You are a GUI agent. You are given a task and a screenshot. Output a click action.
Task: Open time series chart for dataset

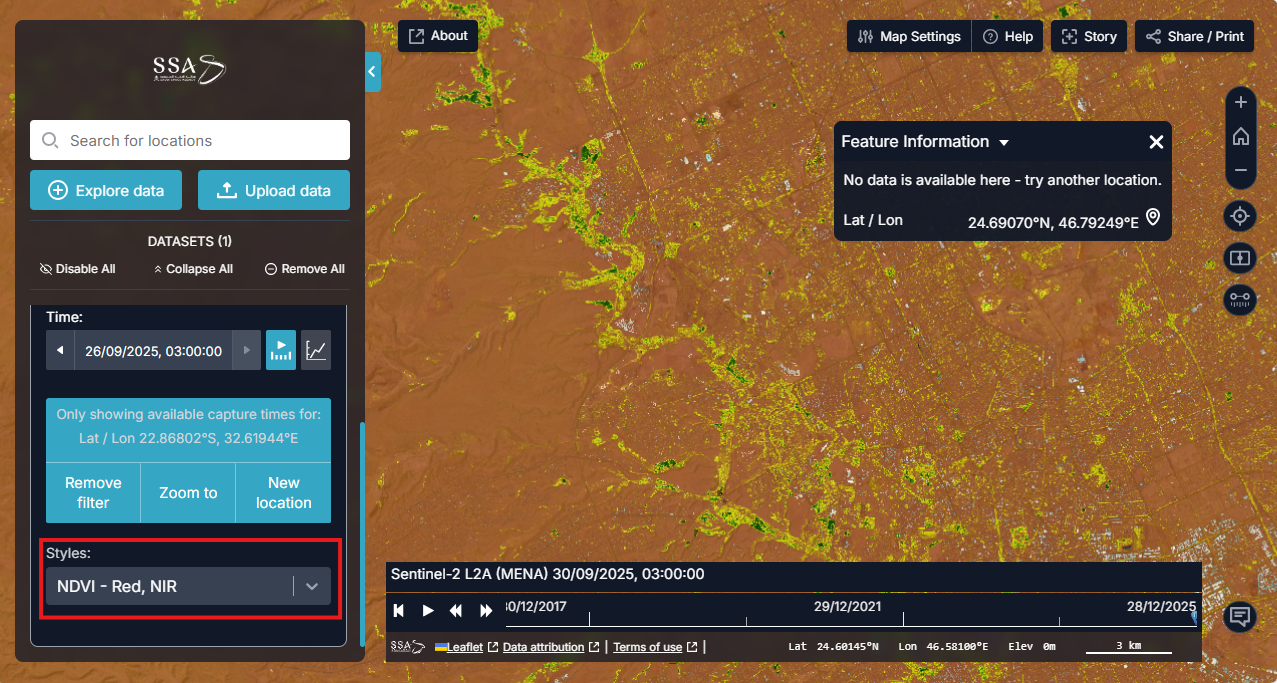tap(316, 351)
